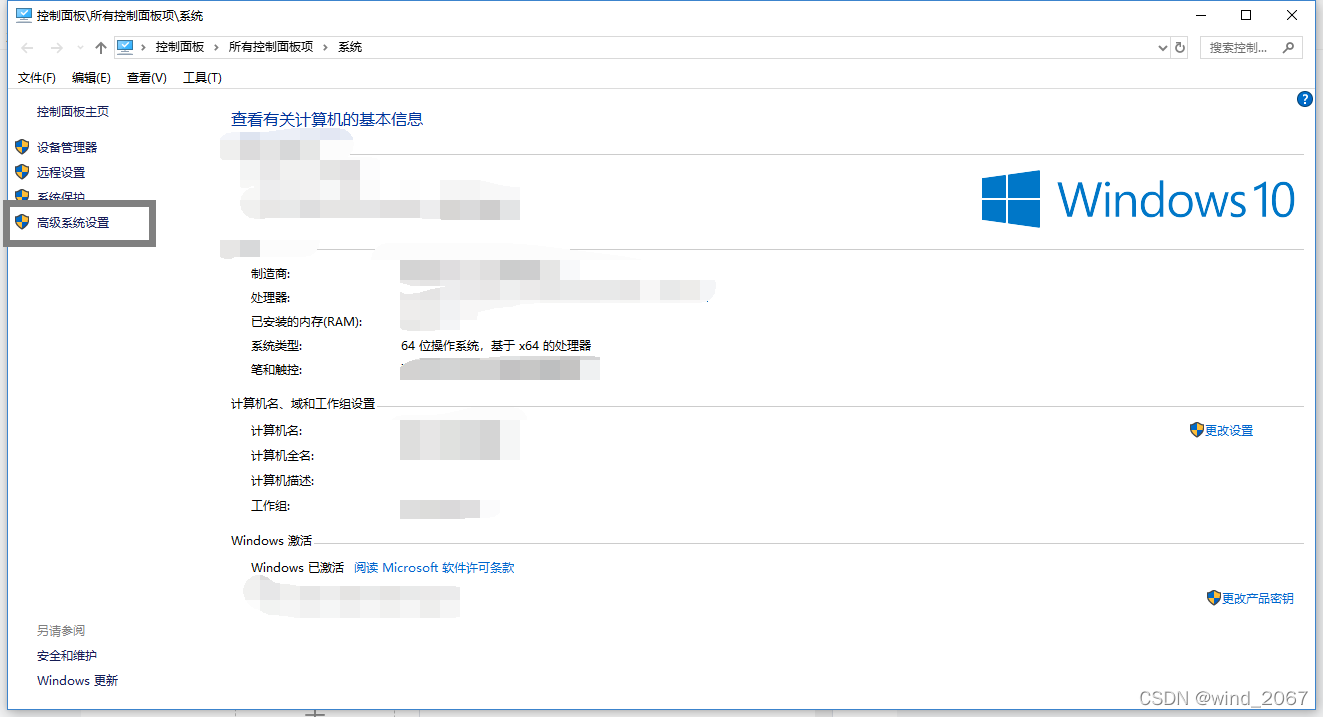Screen dimensions: 1323x717
Task: Go to 控制面板主页
Action: point(73,112)
